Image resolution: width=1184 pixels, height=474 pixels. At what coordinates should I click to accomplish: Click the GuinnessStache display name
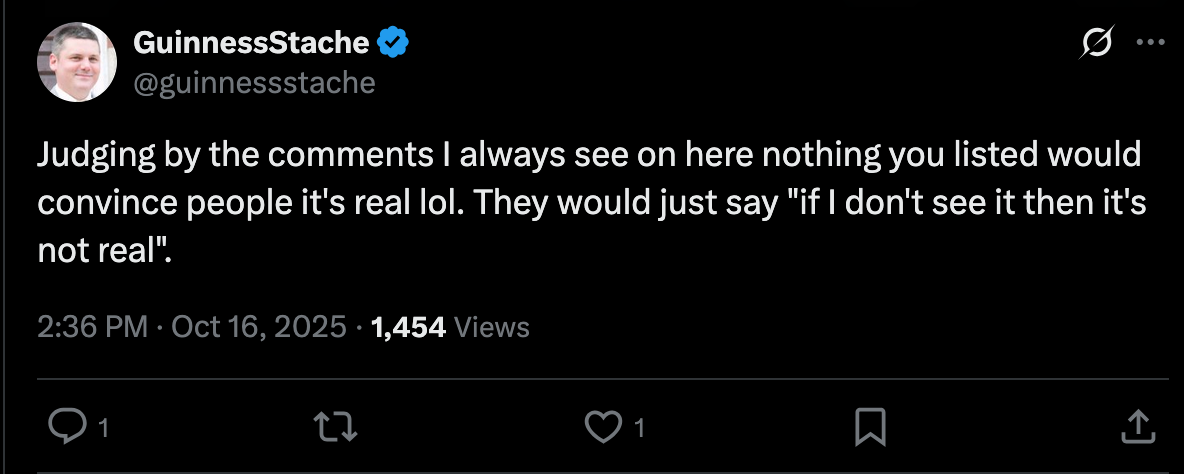pyautogui.click(x=251, y=43)
